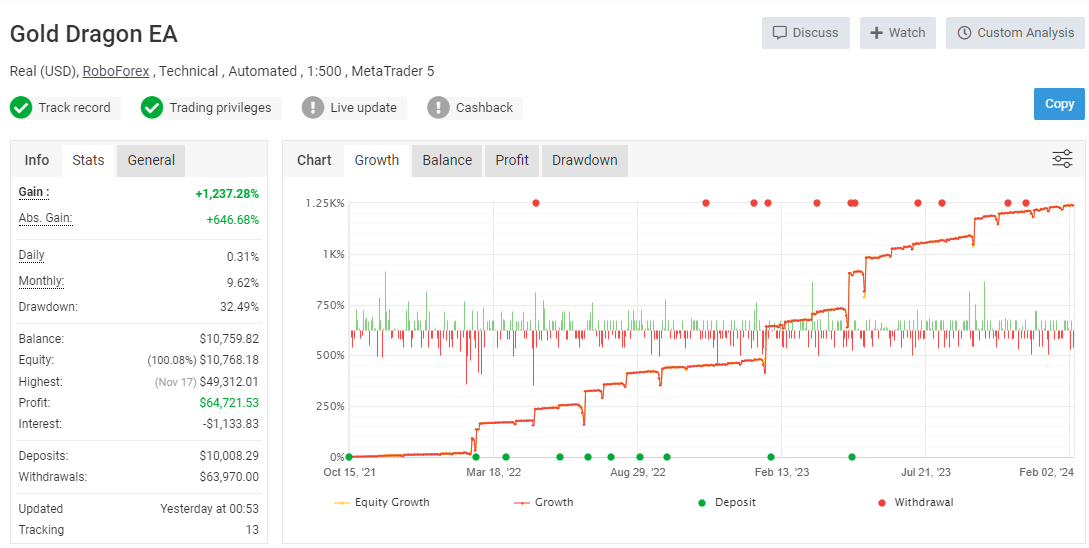Image resolution: width=1089 pixels, height=548 pixels.
Task: Click the Daily label
Action: point(31,255)
